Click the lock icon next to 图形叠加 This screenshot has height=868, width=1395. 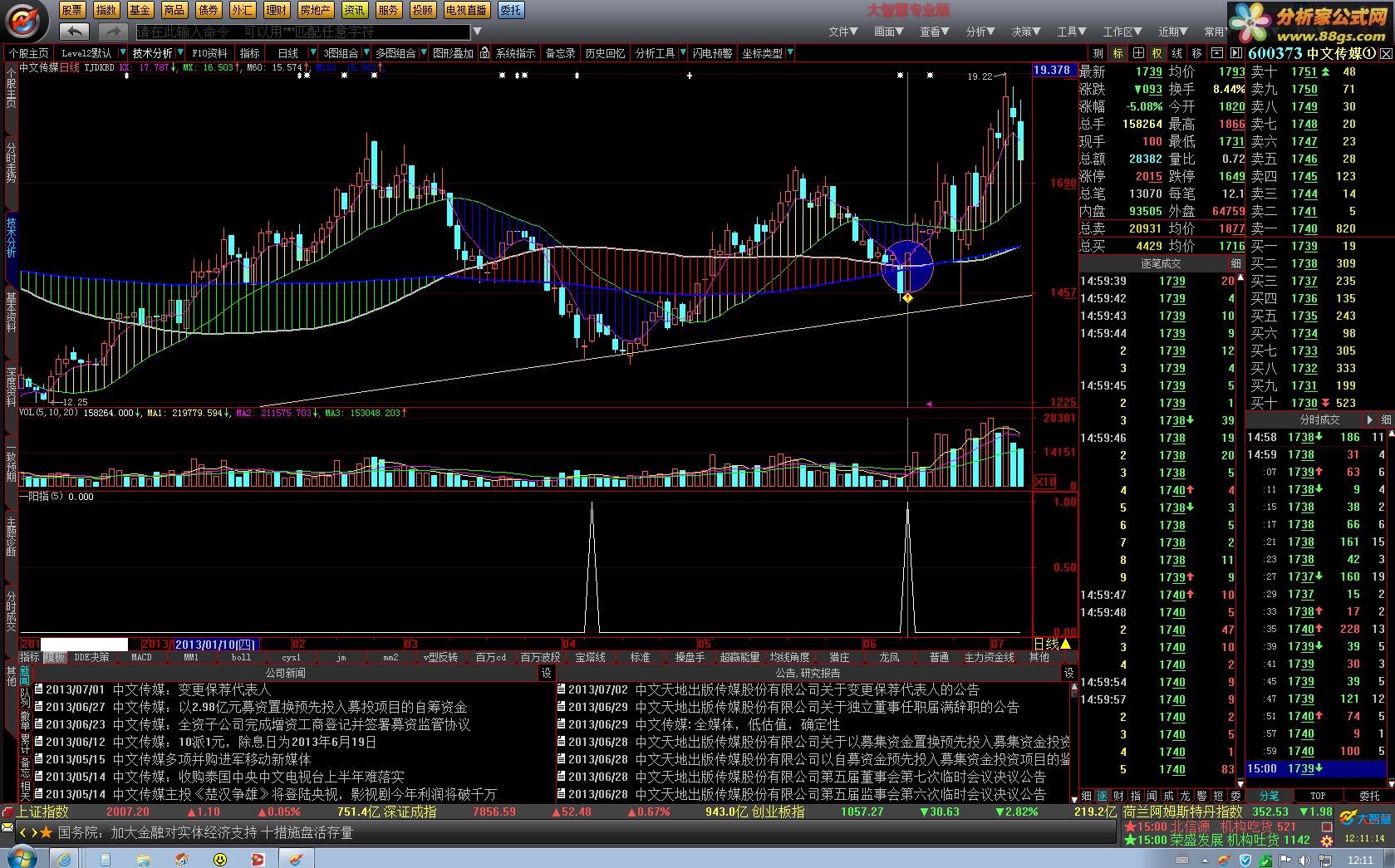[x=485, y=53]
